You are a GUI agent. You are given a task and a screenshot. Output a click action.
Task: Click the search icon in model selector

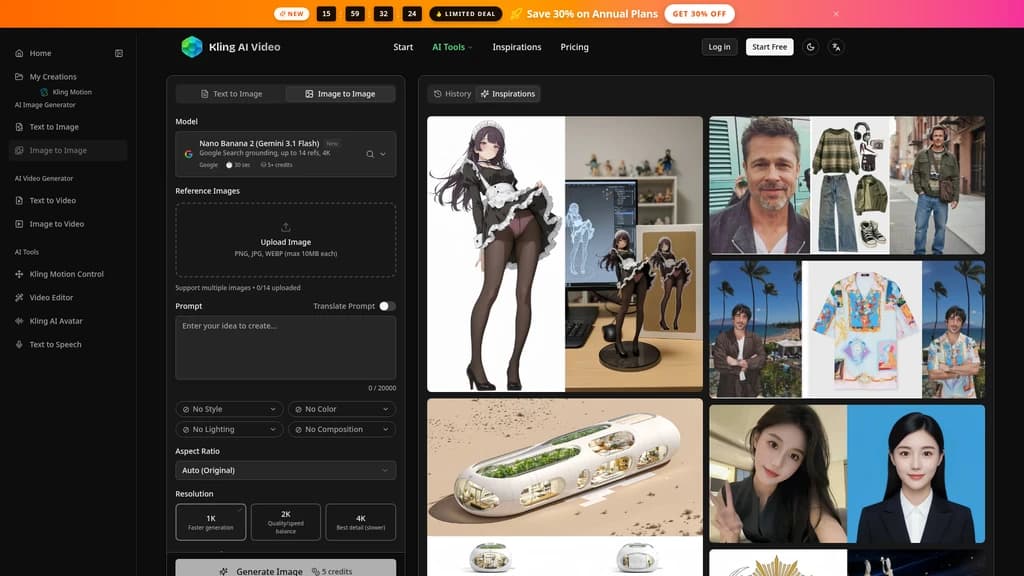click(370, 154)
